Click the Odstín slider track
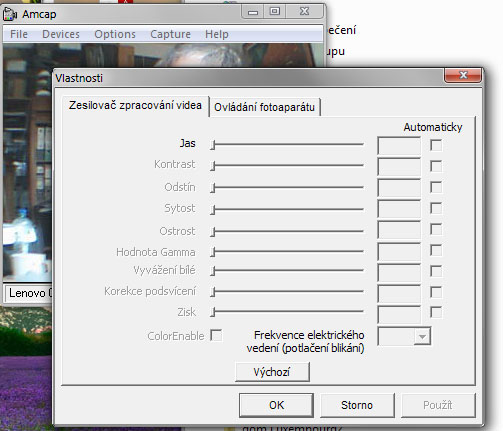 pos(287,188)
